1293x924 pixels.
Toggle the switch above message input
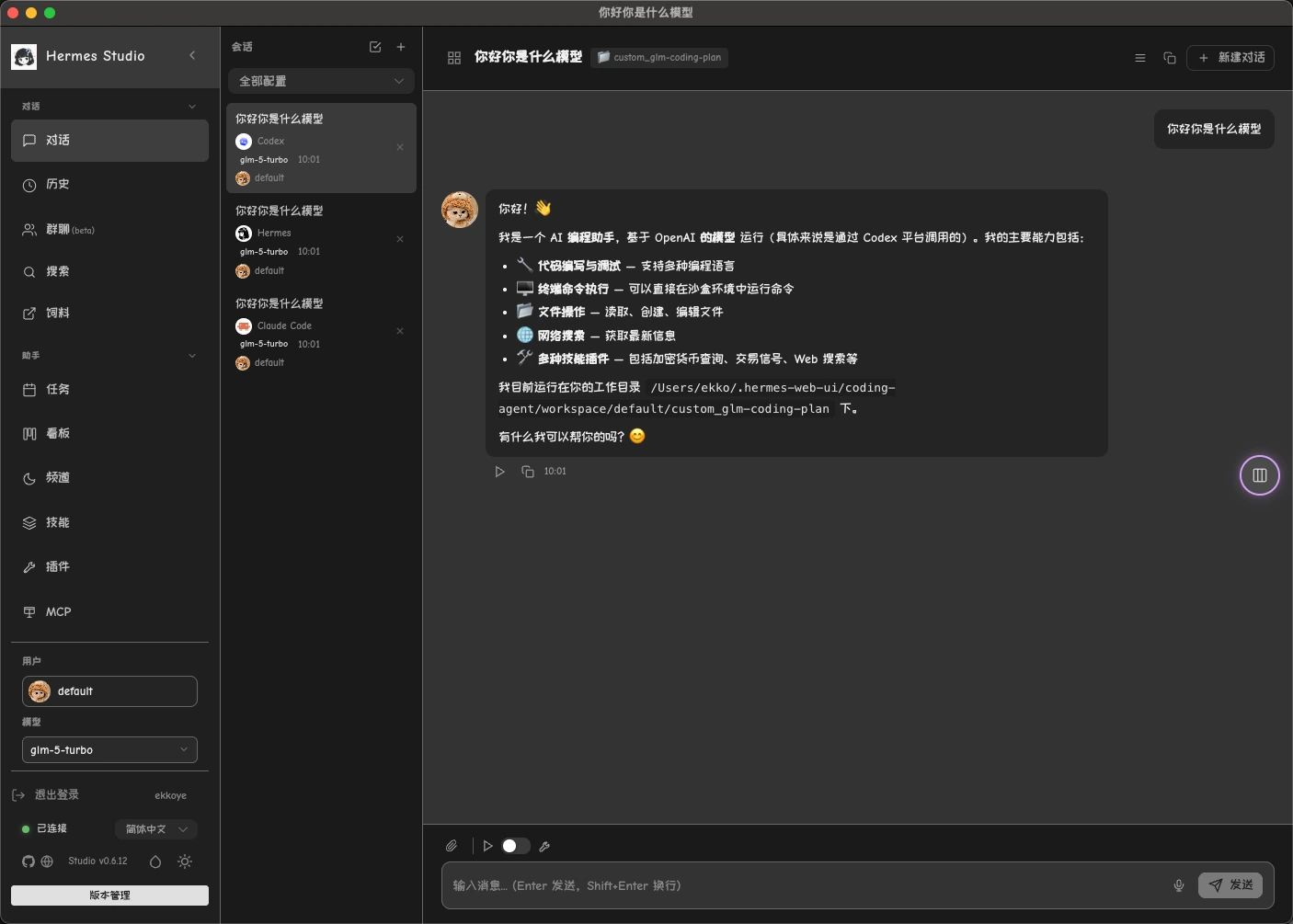point(515,846)
